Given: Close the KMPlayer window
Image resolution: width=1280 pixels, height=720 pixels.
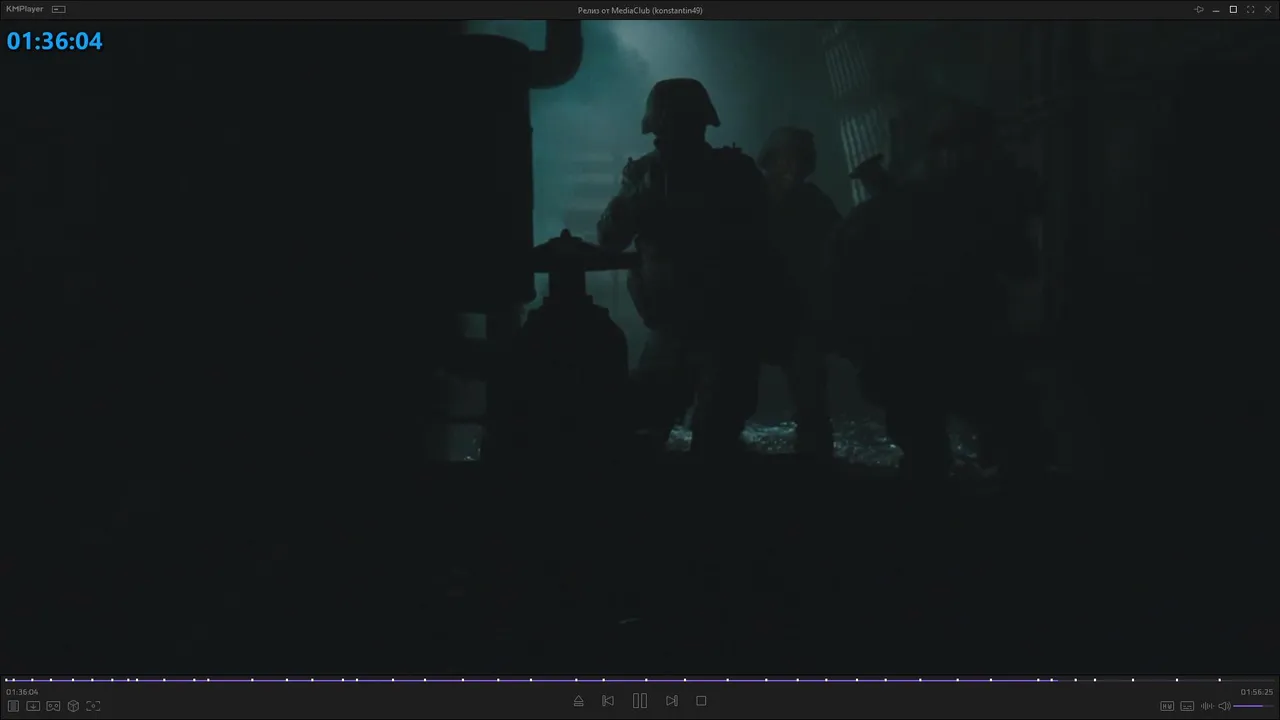Looking at the screenshot, I should pos(1267,9).
